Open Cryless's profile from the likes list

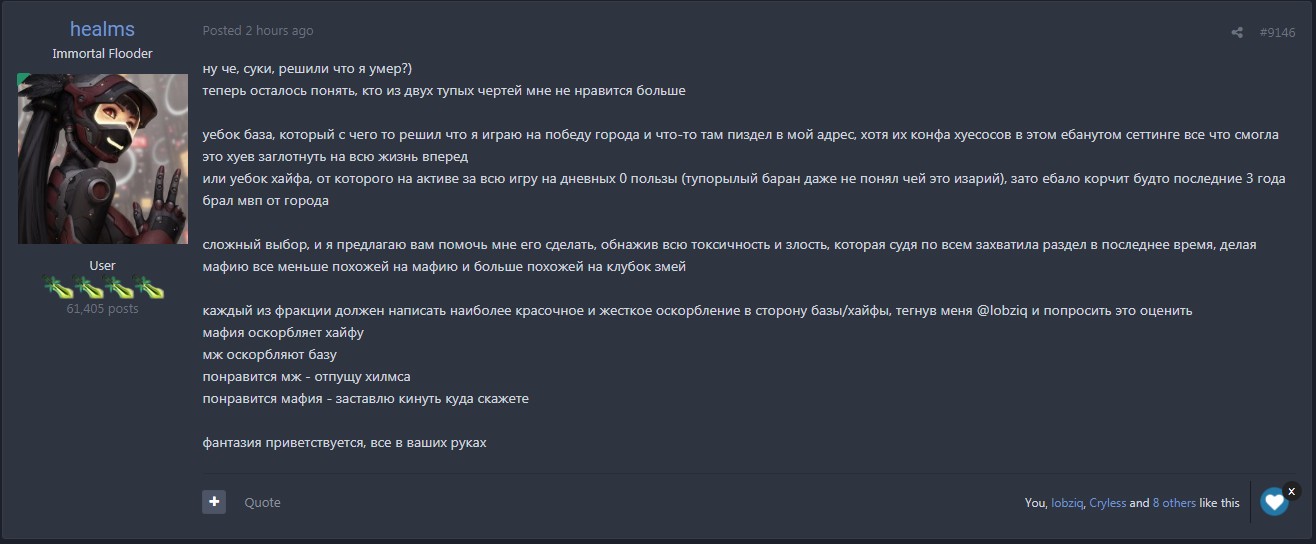(x=1107, y=503)
